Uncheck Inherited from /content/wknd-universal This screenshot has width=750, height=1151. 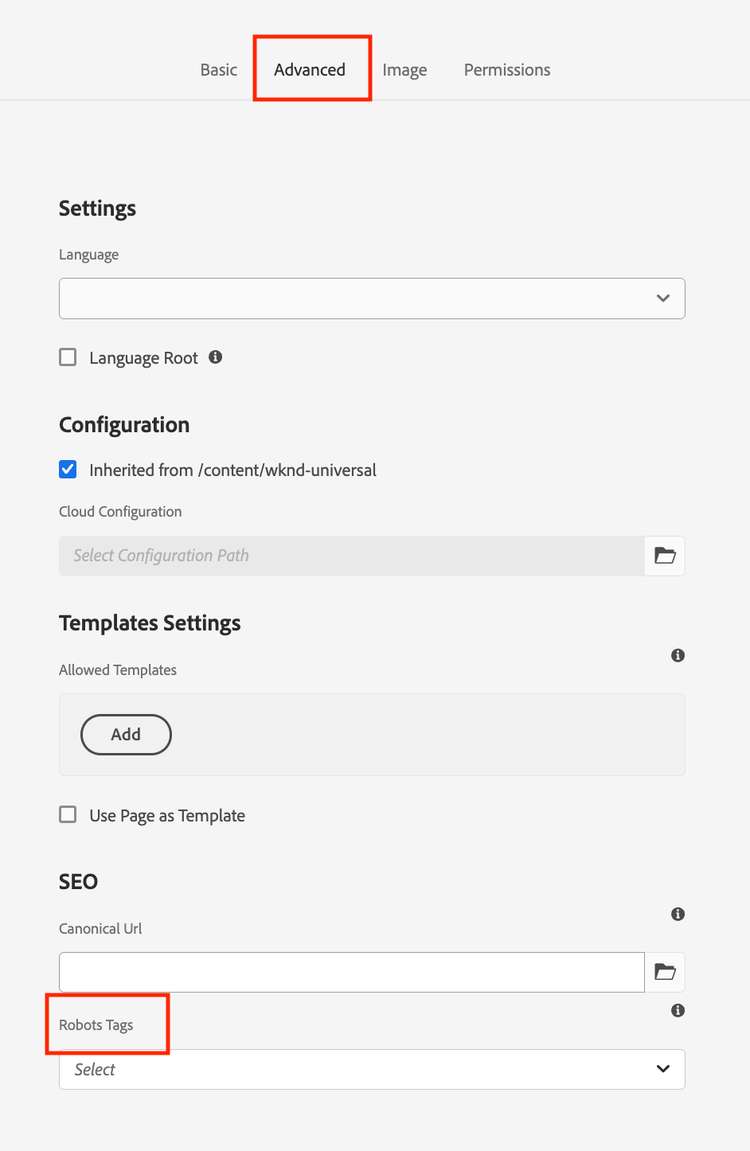pyautogui.click(x=68, y=469)
